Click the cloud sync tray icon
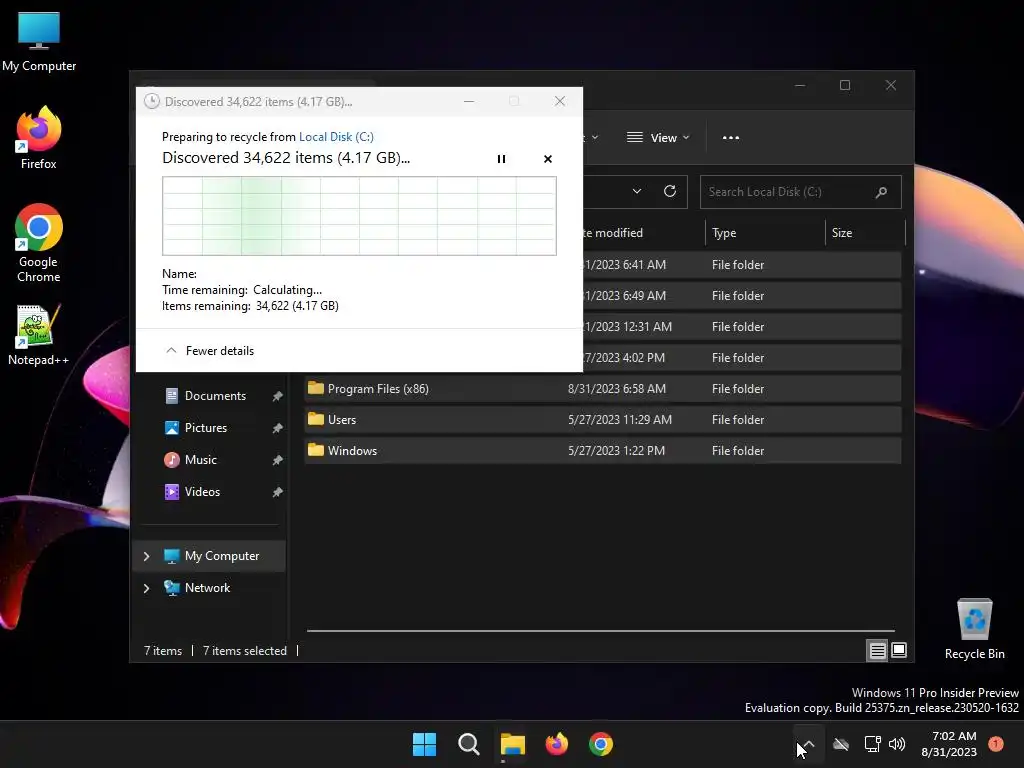The width and height of the screenshot is (1024, 768). [841, 744]
